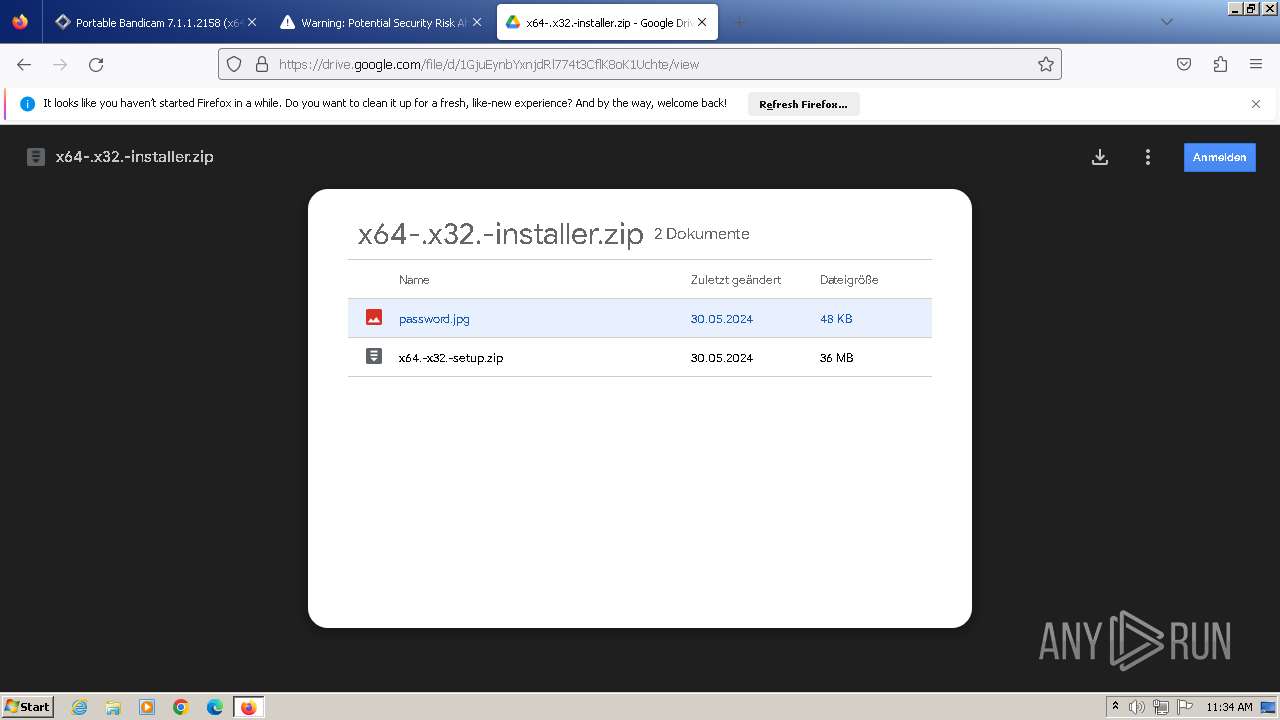
Task: Click the browser forward arrow
Action: 60,64
